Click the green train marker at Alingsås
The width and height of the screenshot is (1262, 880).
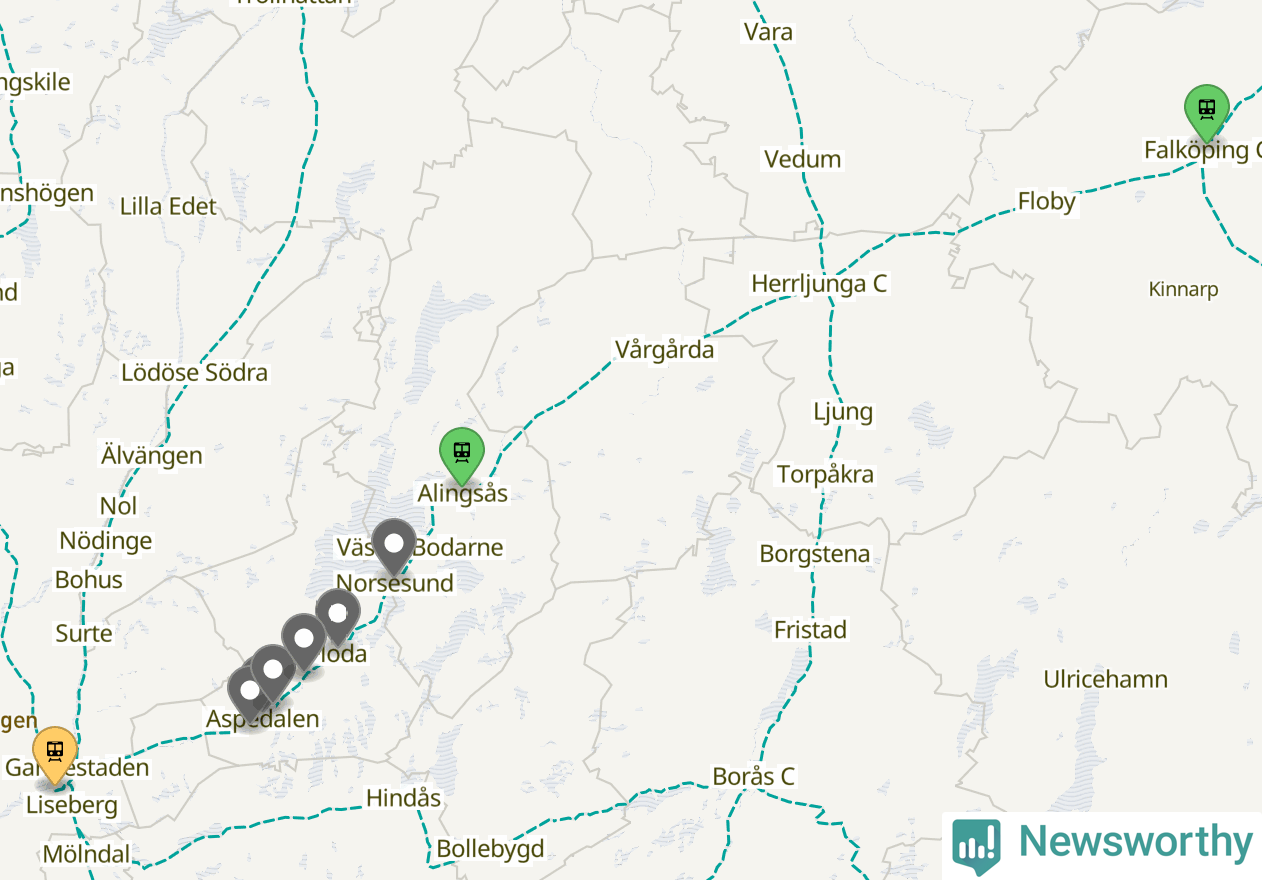click(x=461, y=452)
